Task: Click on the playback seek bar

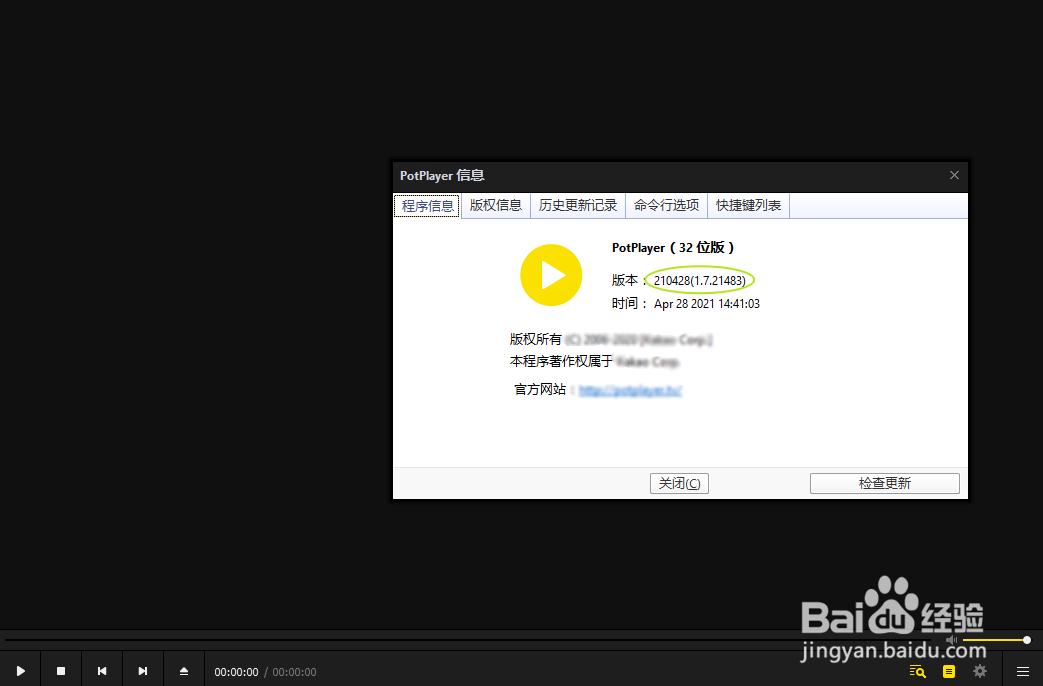Action: point(469,640)
